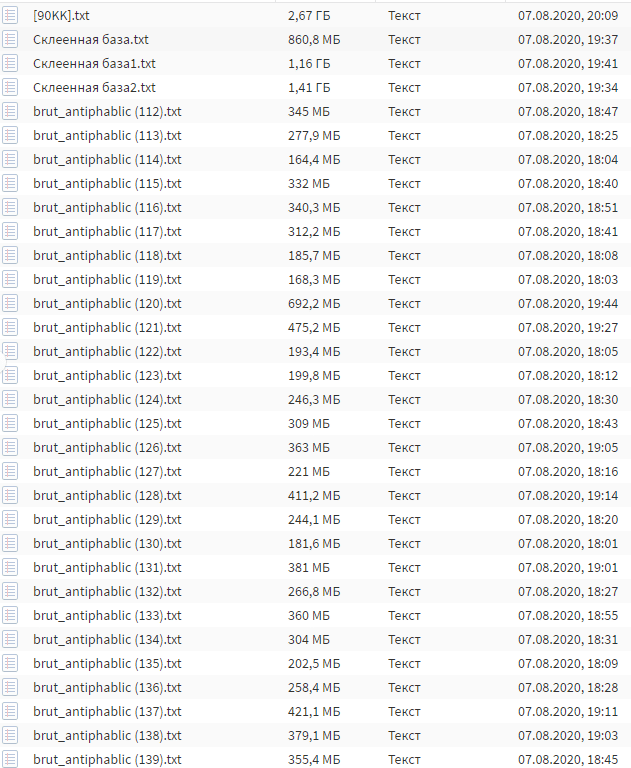Click file name brut_antiphablic (116).txt
This screenshot has height=768, width=631.
point(107,207)
